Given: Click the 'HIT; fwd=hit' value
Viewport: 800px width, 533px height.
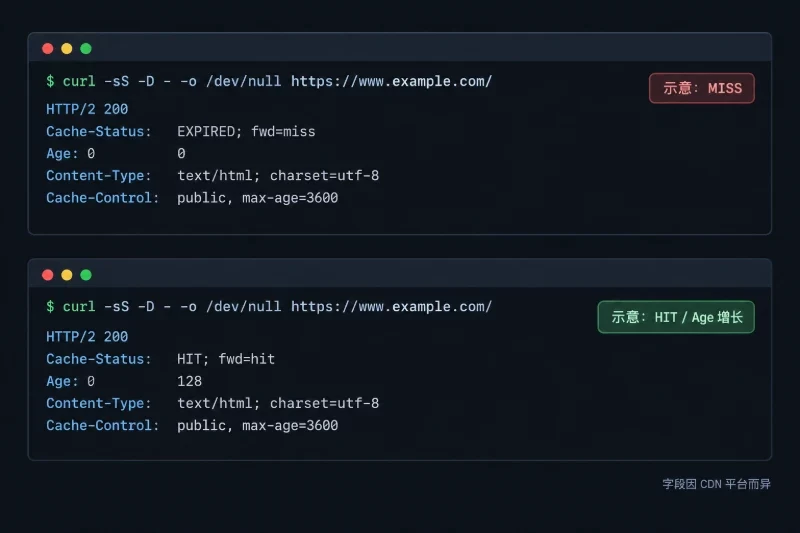Looking at the screenshot, I should 226,359.
